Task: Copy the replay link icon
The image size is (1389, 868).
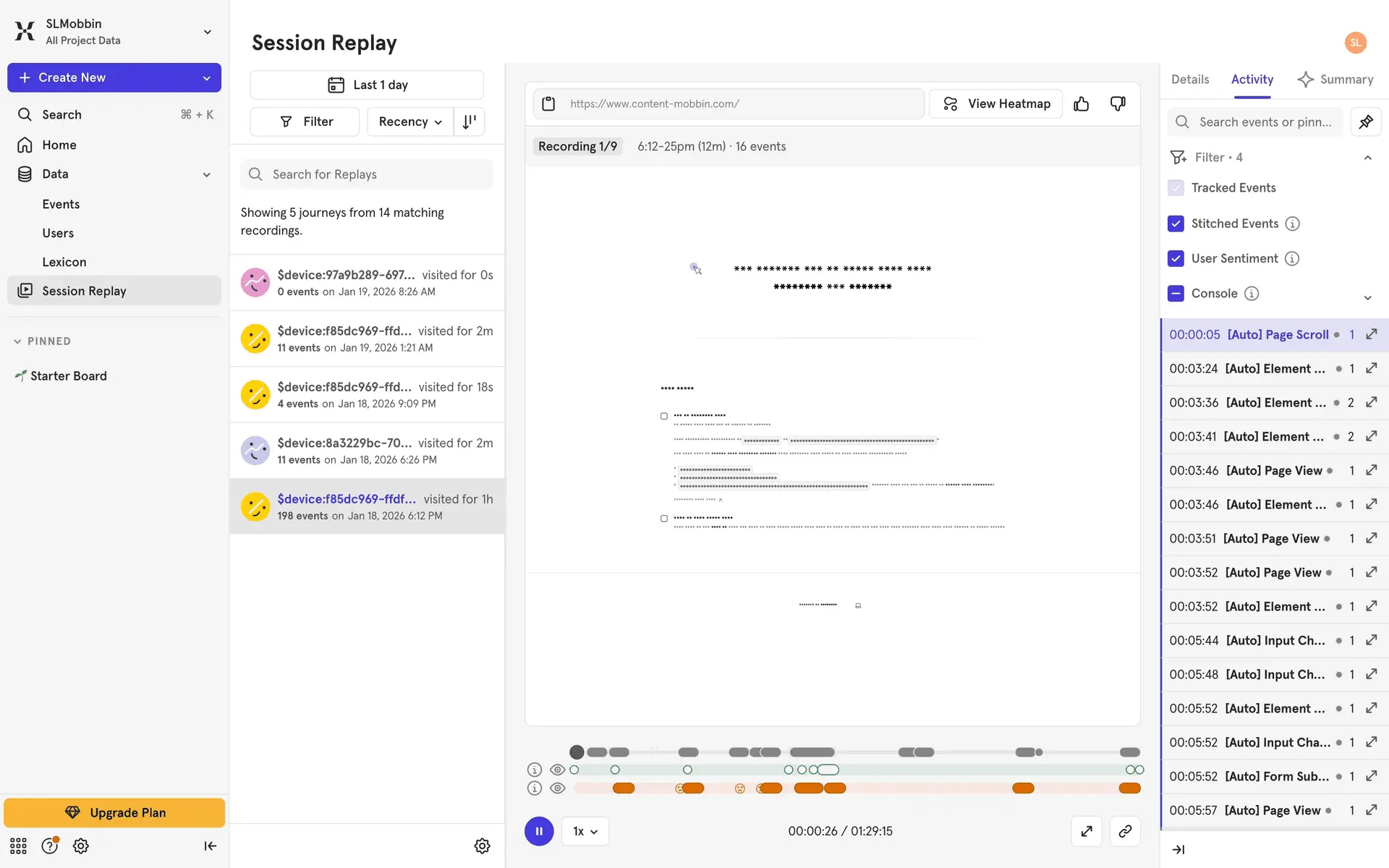Action: [1125, 831]
